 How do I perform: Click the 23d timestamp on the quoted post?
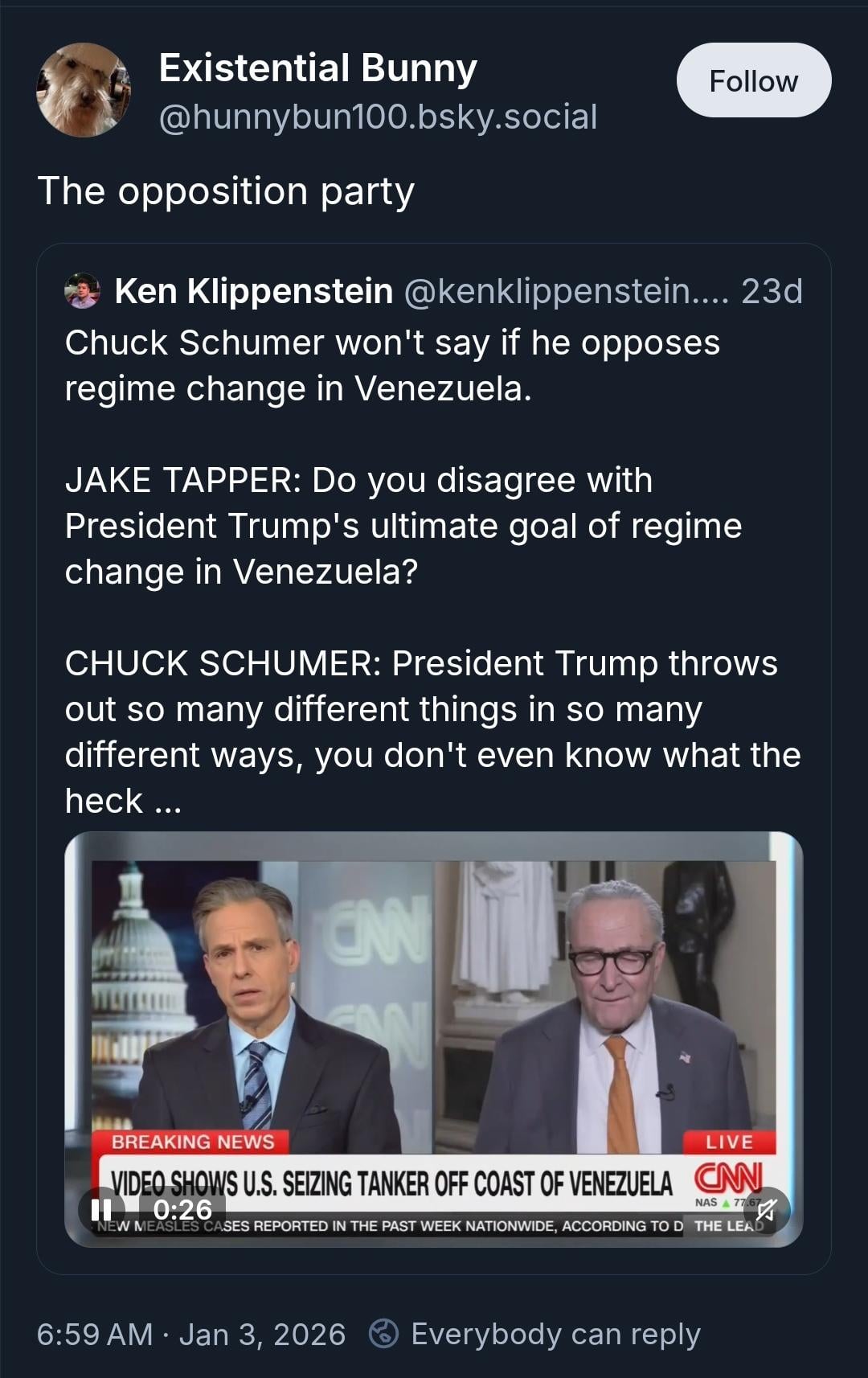772,291
